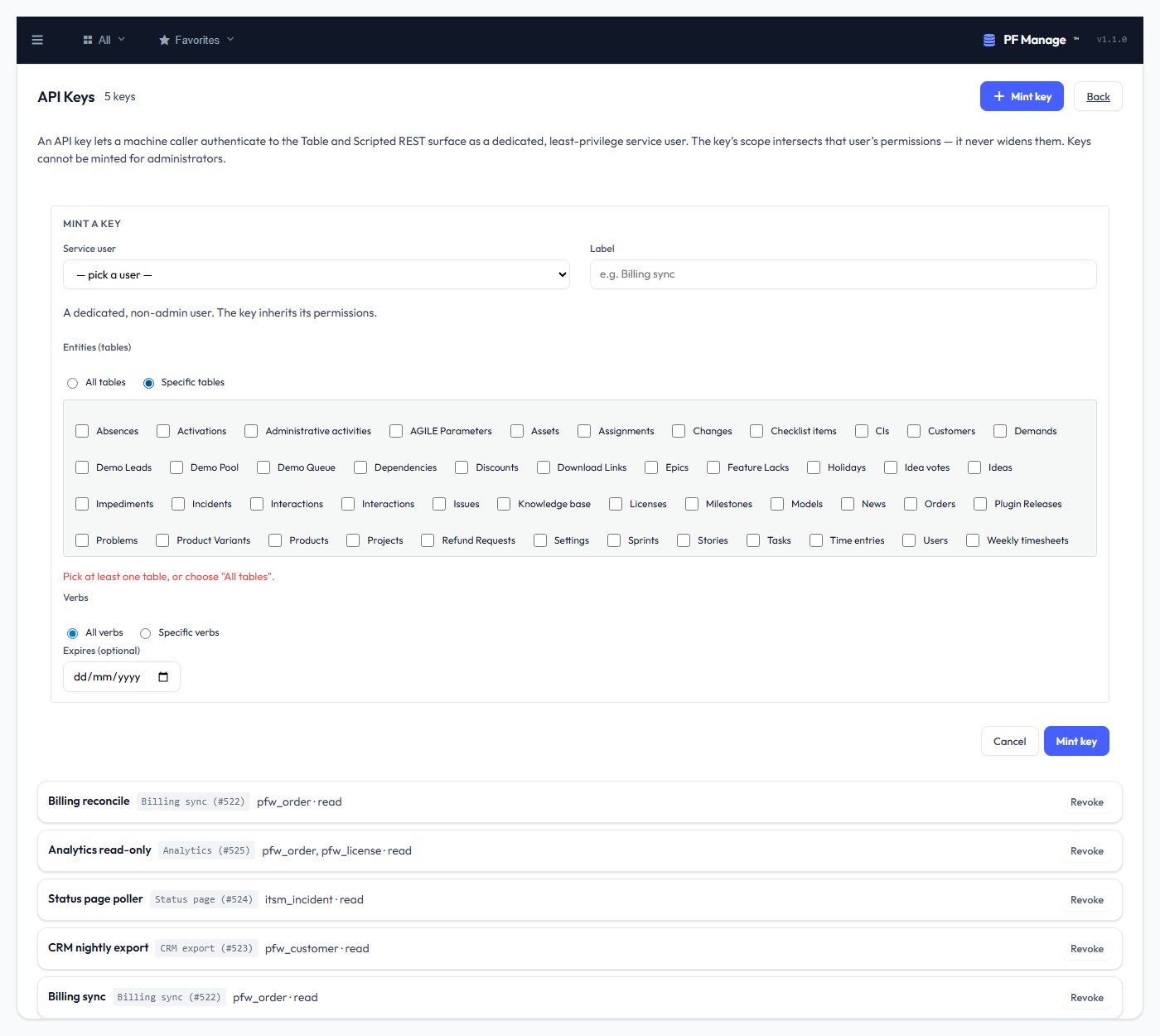Tick the Licenses checkbox

click(616, 504)
